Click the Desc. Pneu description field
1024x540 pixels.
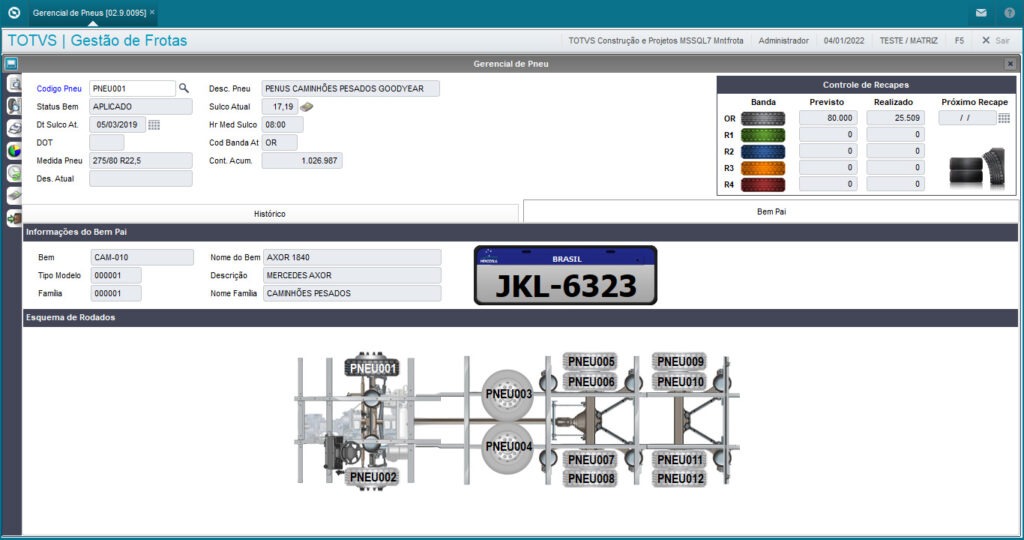pyautogui.click(x=351, y=88)
